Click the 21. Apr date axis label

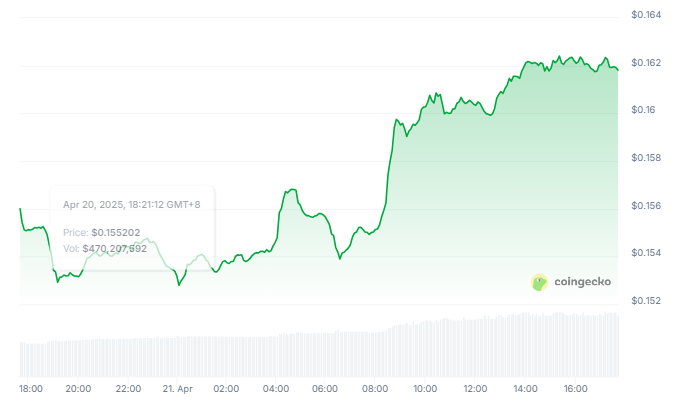(177, 388)
